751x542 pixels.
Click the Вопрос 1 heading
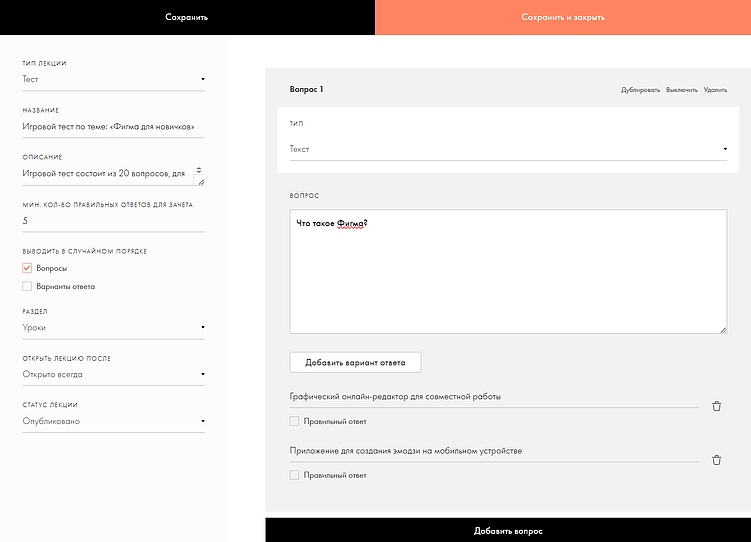pos(307,89)
